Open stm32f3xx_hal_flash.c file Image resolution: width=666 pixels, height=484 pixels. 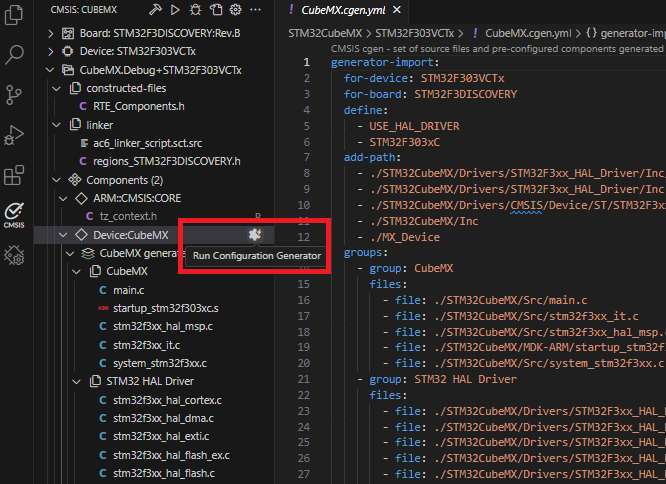click(164, 473)
